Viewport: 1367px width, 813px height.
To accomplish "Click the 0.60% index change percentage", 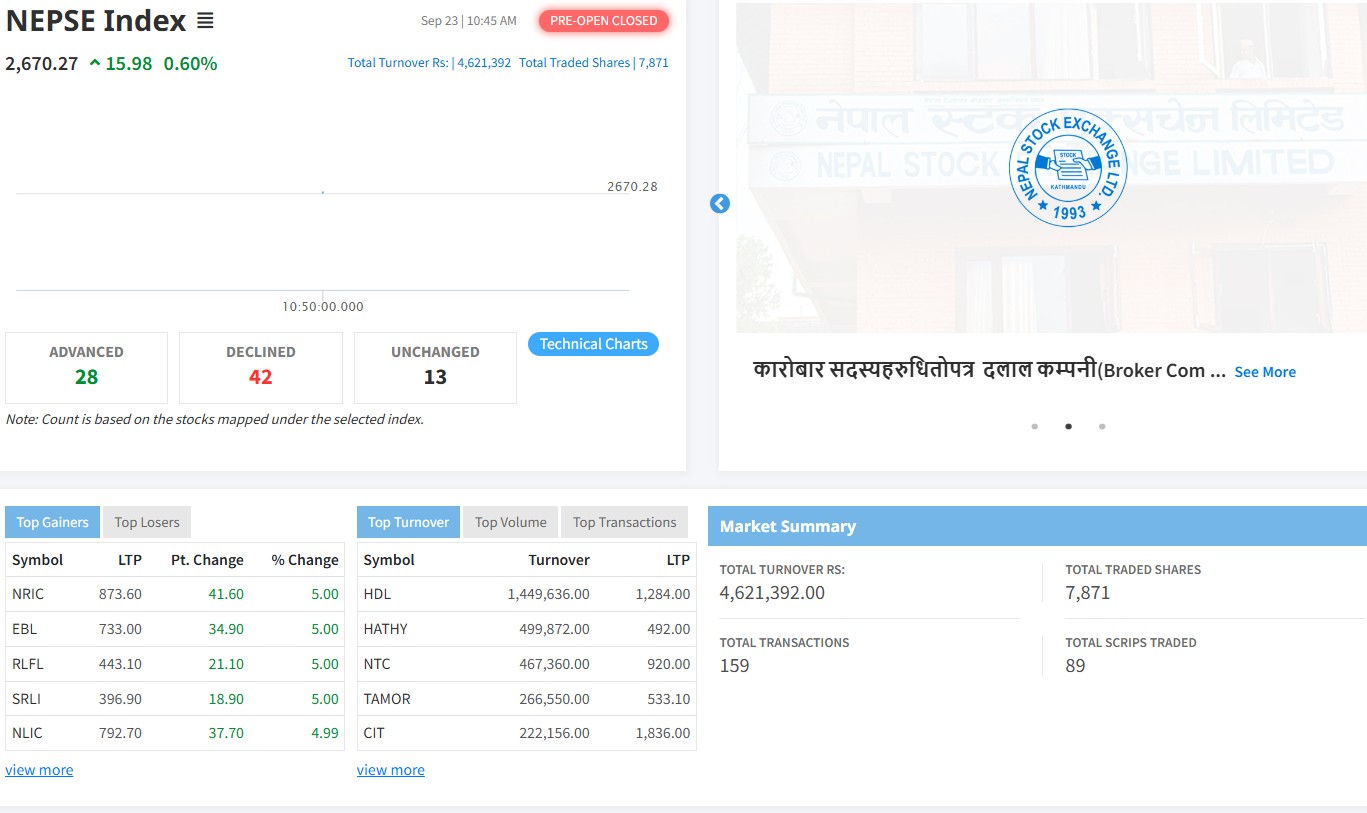I will click(x=190, y=64).
